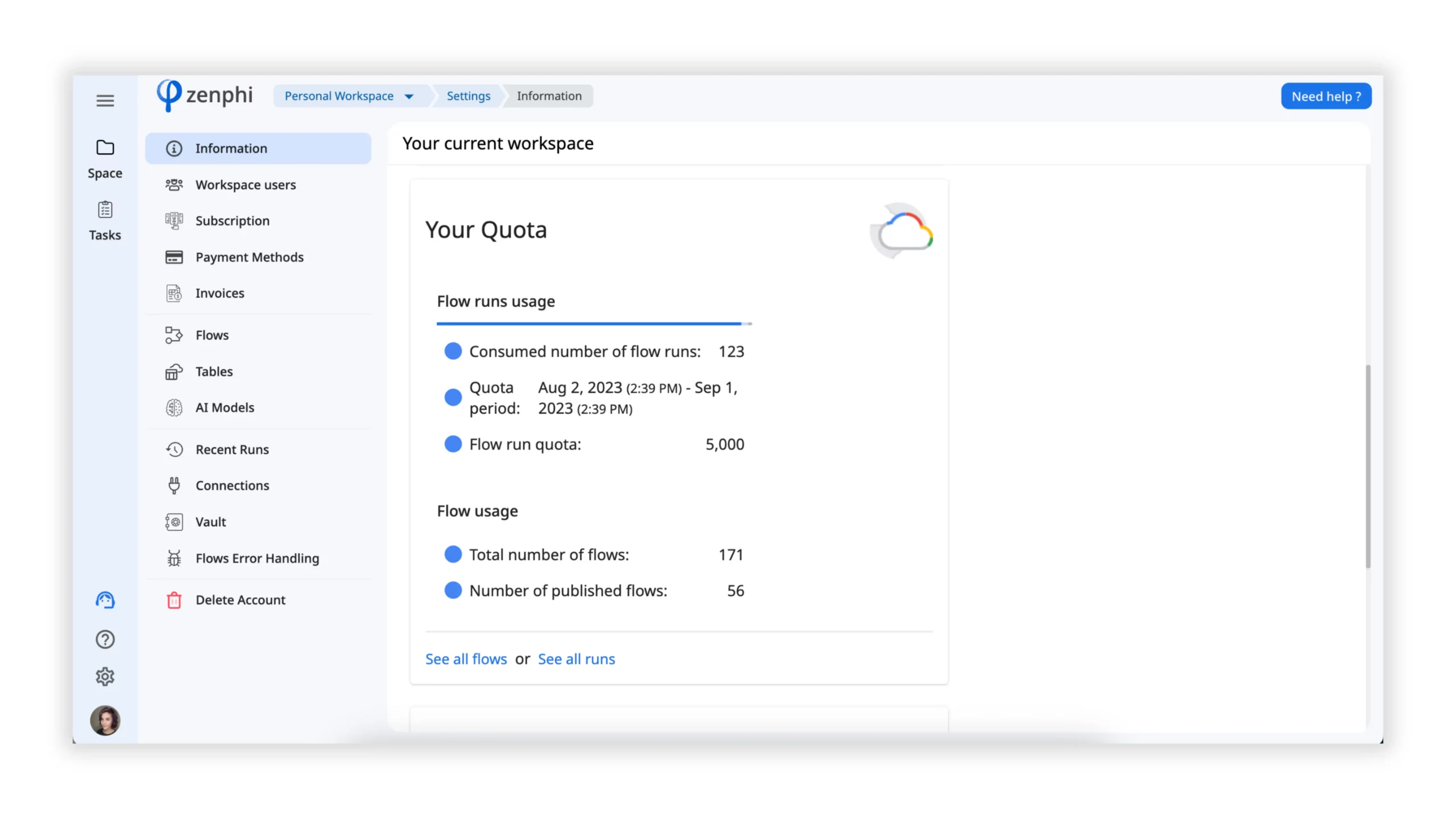
Task: Click the zenphi logo
Action: pyautogui.click(x=205, y=95)
